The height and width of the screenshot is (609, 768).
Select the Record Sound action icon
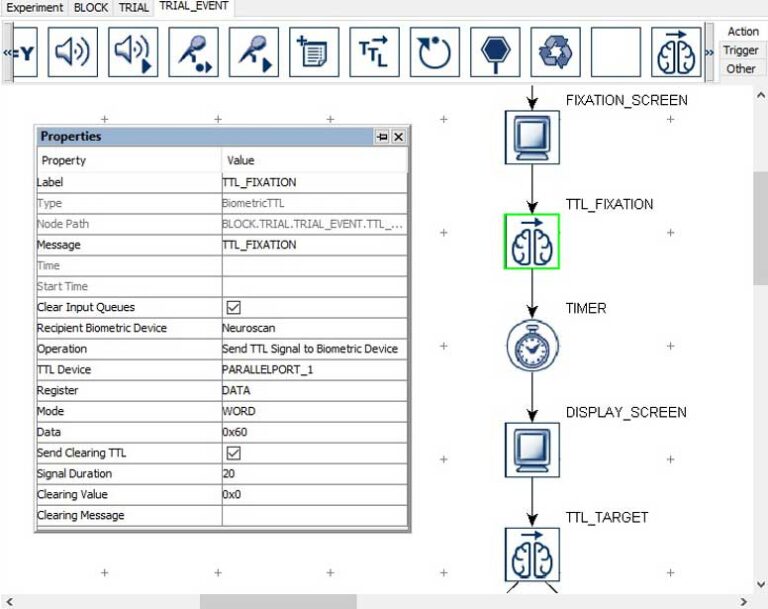193,52
